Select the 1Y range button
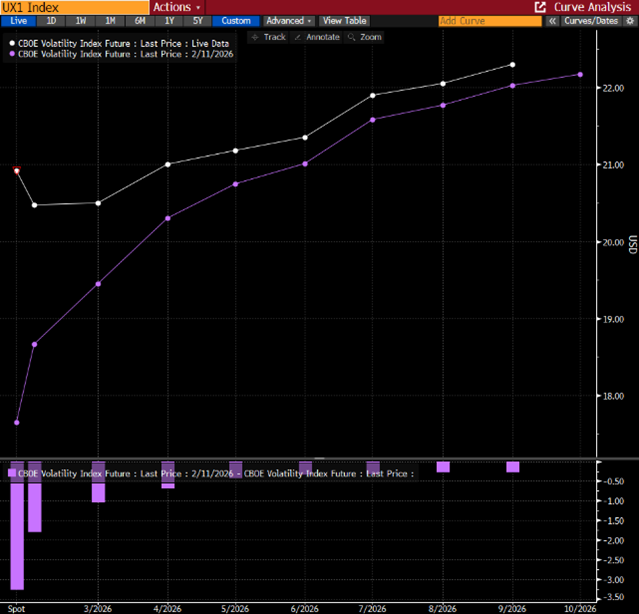Viewport: 639px width, 614px height. 167,21
